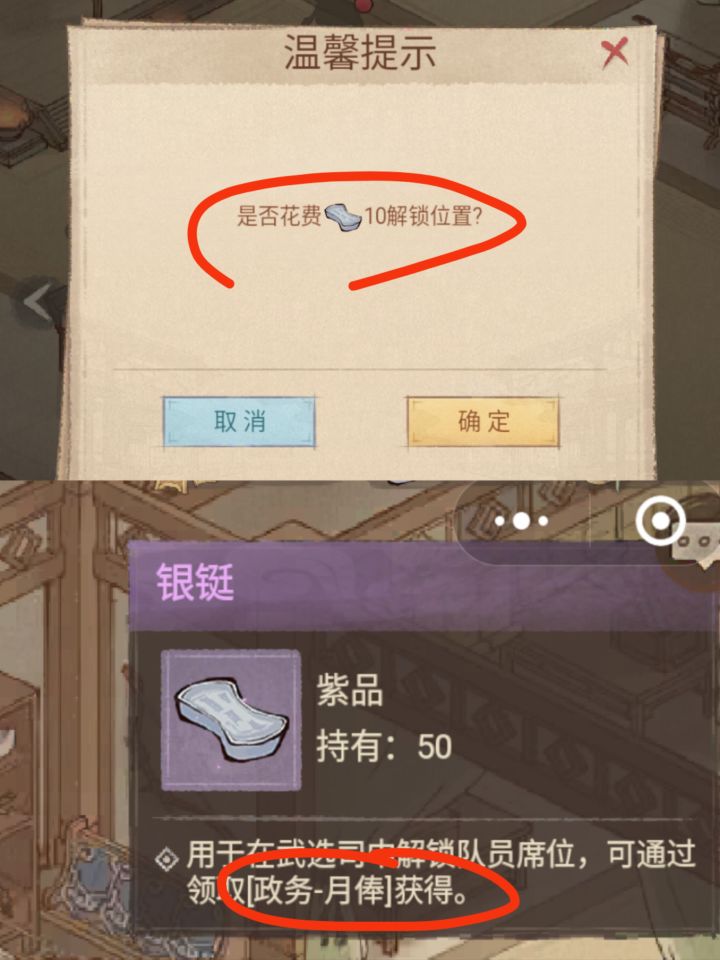Viewport: 720px width, 960px height.
Task: Click the blue 取消 button
Action: tap(239, 421)
